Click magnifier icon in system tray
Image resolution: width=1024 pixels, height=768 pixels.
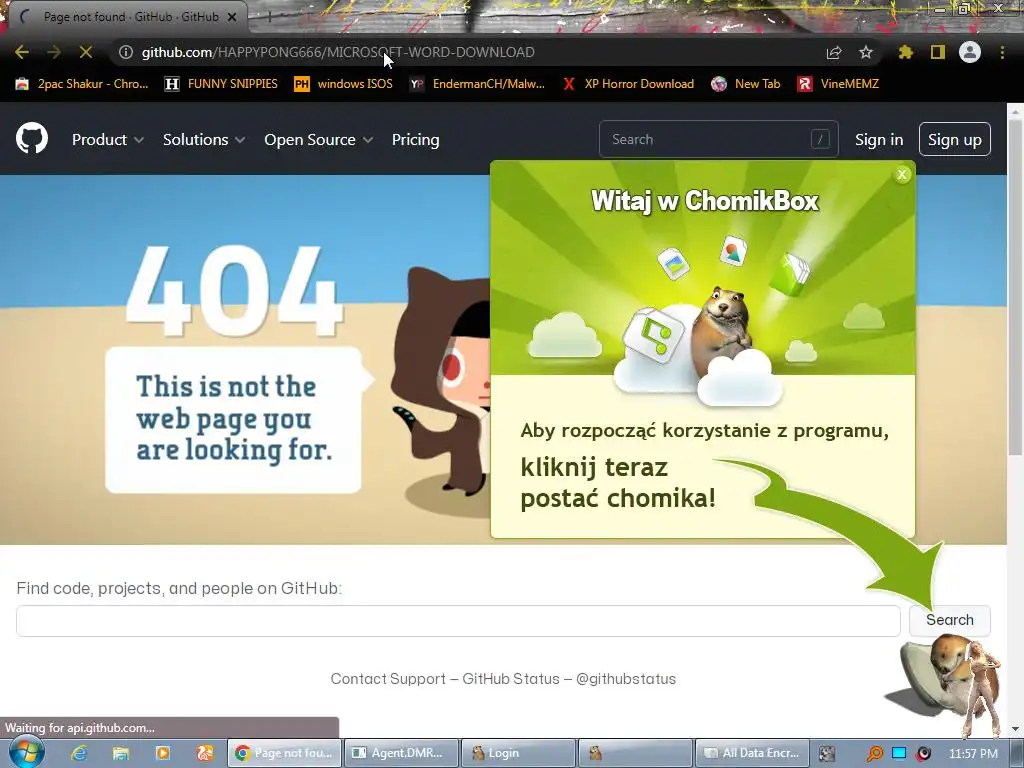click(x=874, y=754)
